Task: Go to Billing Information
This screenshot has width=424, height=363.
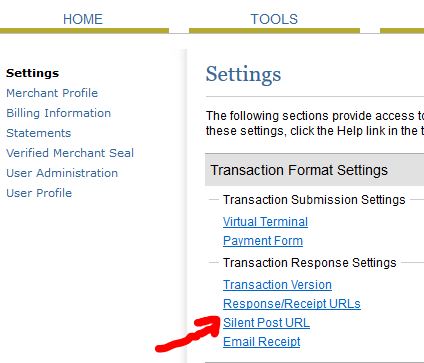Action: tap(59, 113)
